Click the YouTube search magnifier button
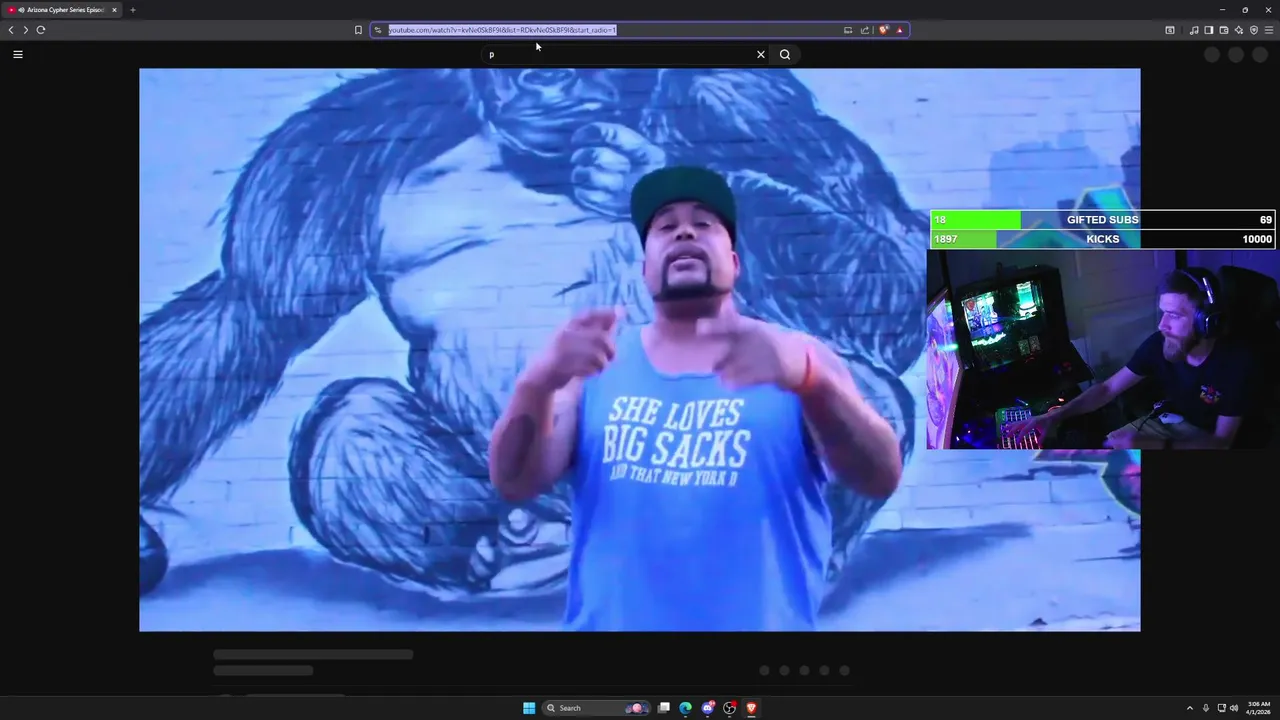1280x720 pixels. pyautogui.click(x=785, y=54)
